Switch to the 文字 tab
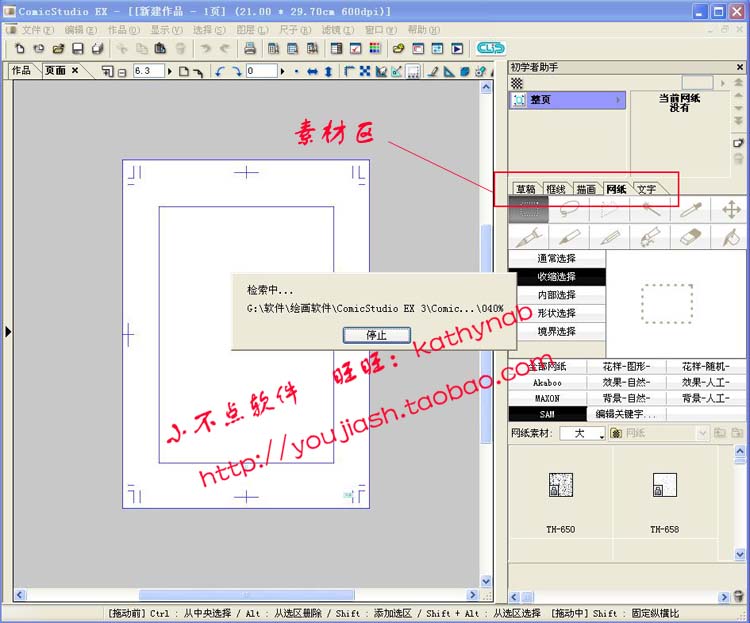The image size is (750, 623). coord(647,189)
